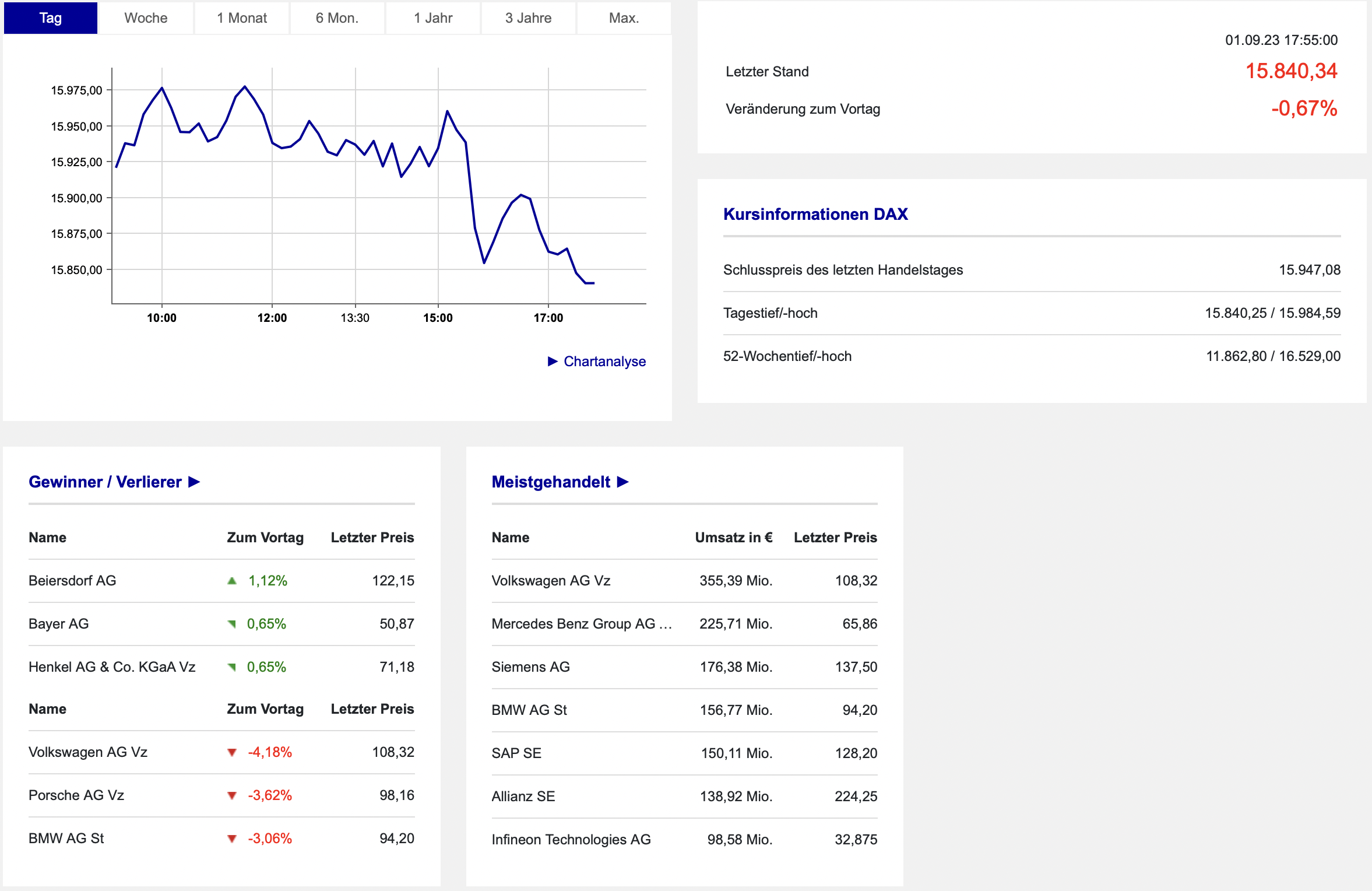Click Siemens AG in most traded list
The height and width of the screenshot is (891, 1372).
click(530, 667)
